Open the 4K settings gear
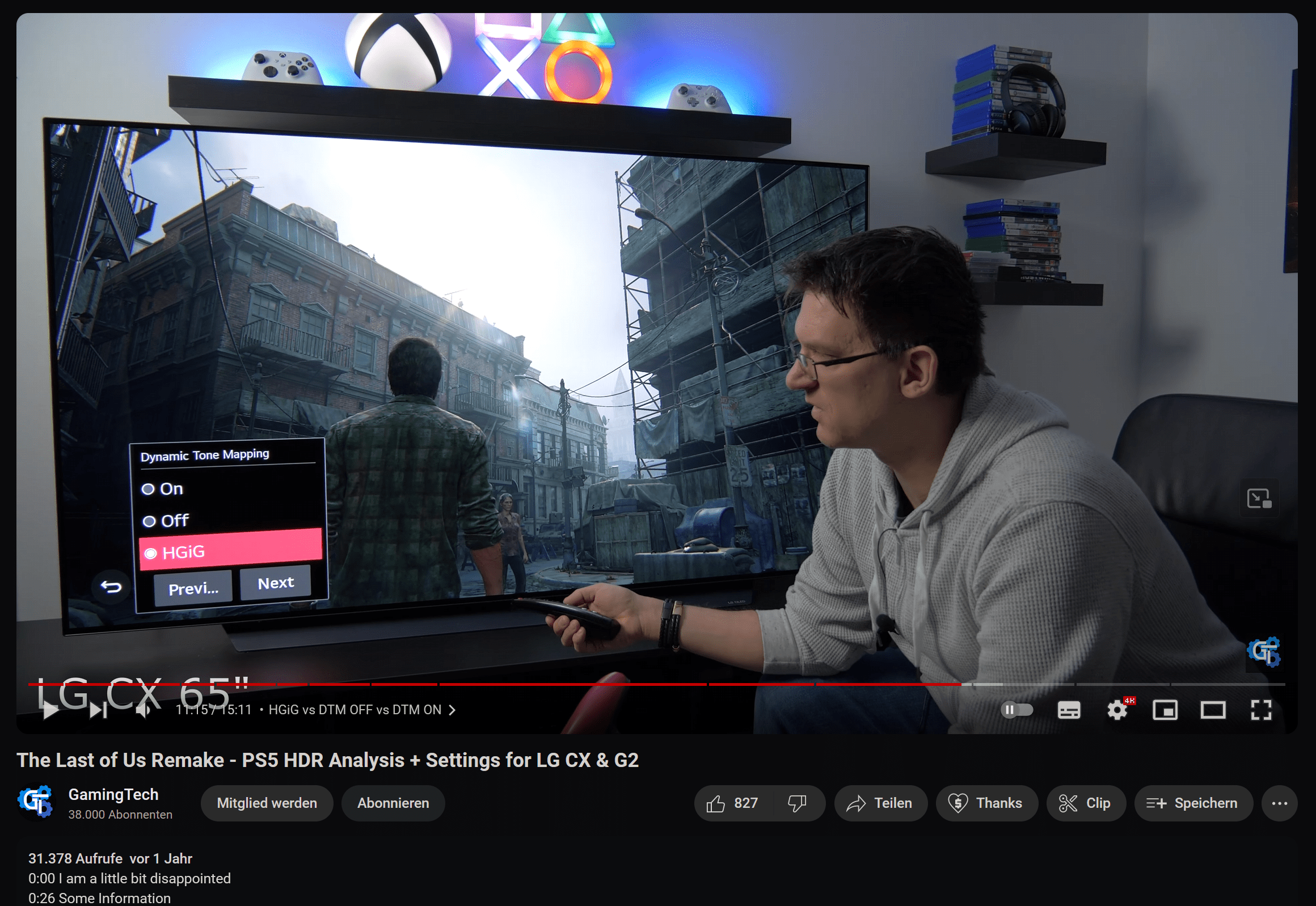 pos(1118,709)
